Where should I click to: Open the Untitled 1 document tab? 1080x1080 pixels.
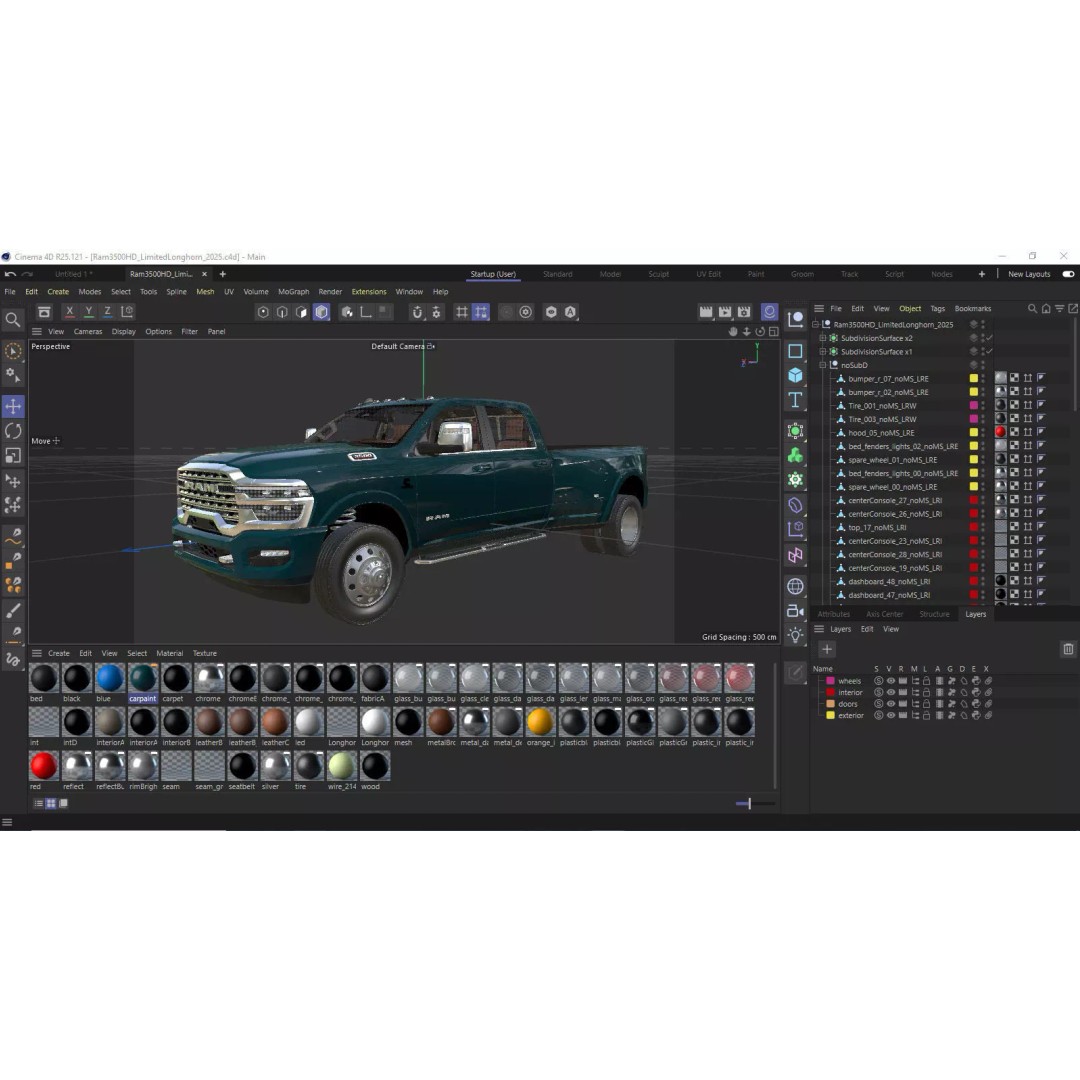[x=72, y=274]
